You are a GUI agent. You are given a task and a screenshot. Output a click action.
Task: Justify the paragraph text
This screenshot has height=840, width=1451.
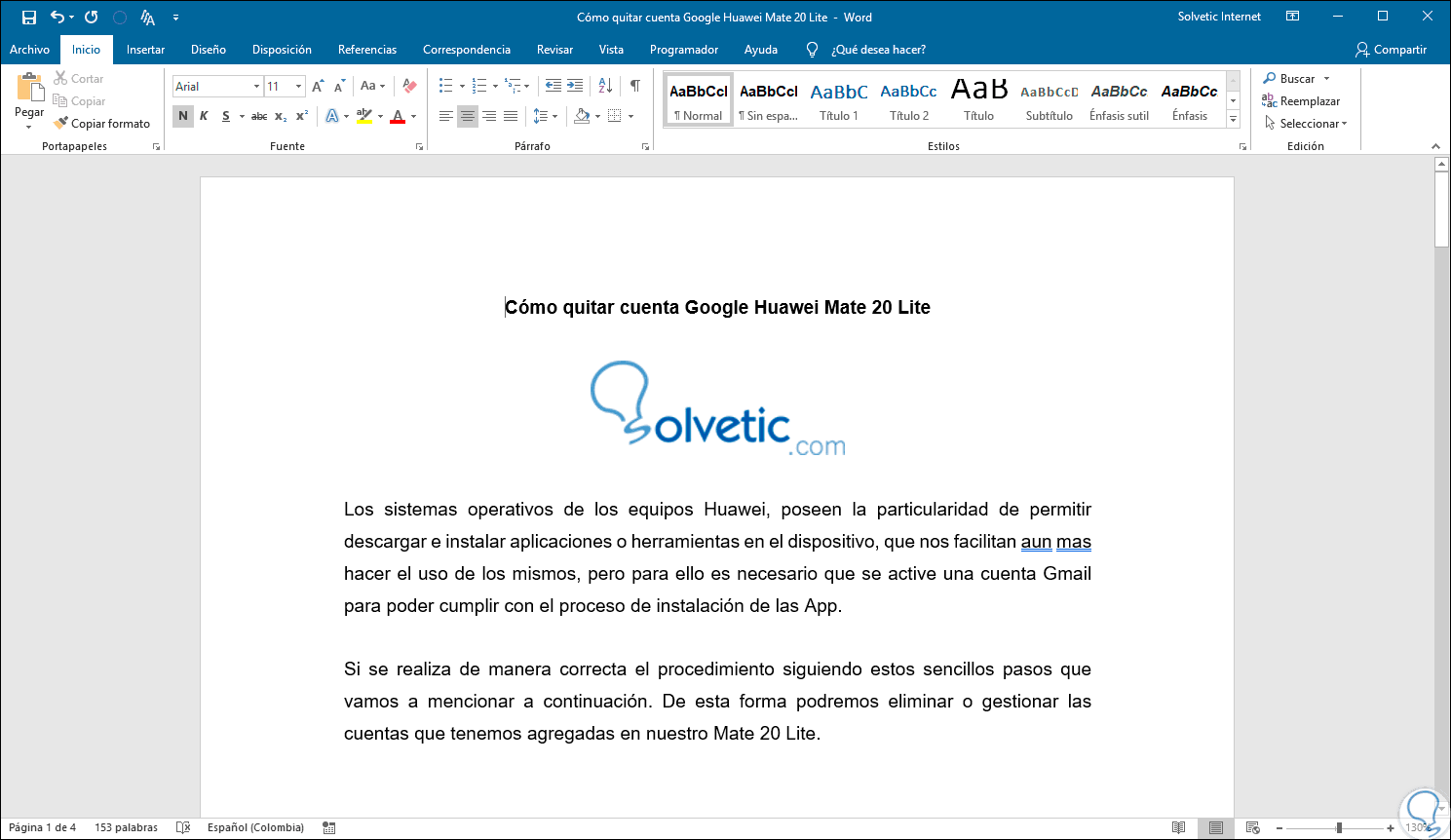coord(511,116)
